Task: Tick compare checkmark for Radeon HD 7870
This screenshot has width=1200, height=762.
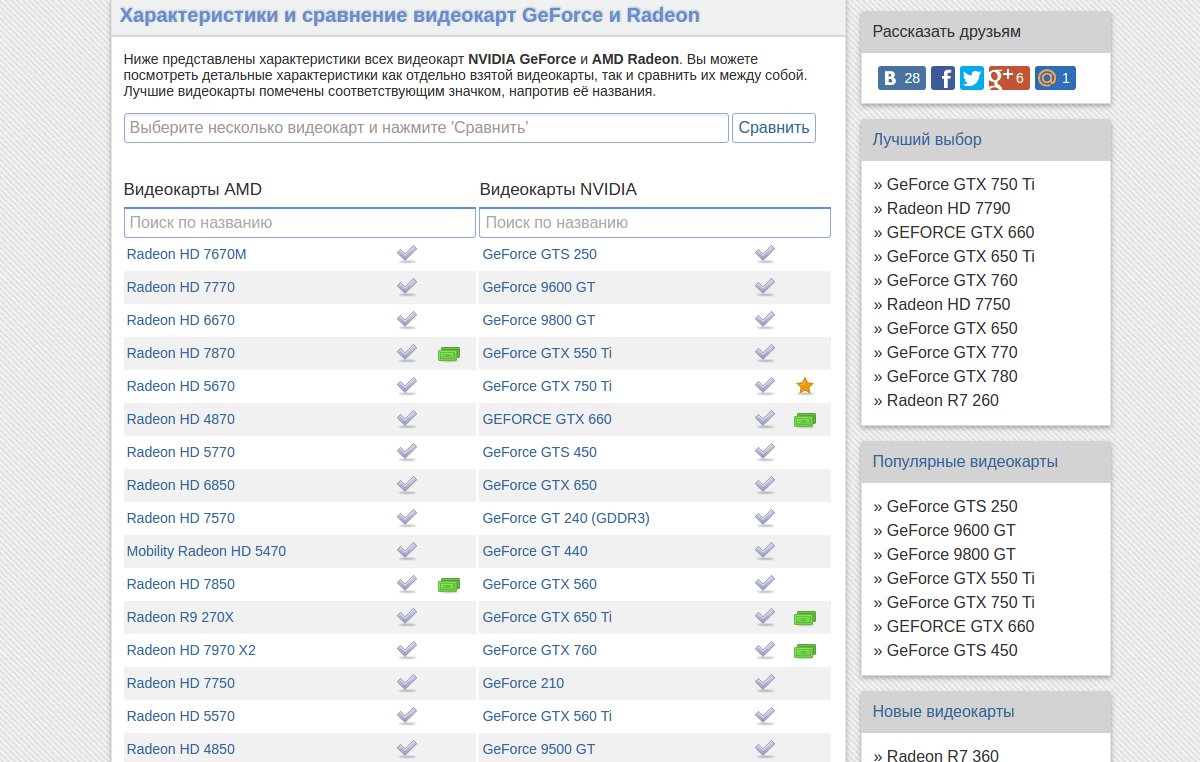Action: pyautogui.click(x=407, y=353)
